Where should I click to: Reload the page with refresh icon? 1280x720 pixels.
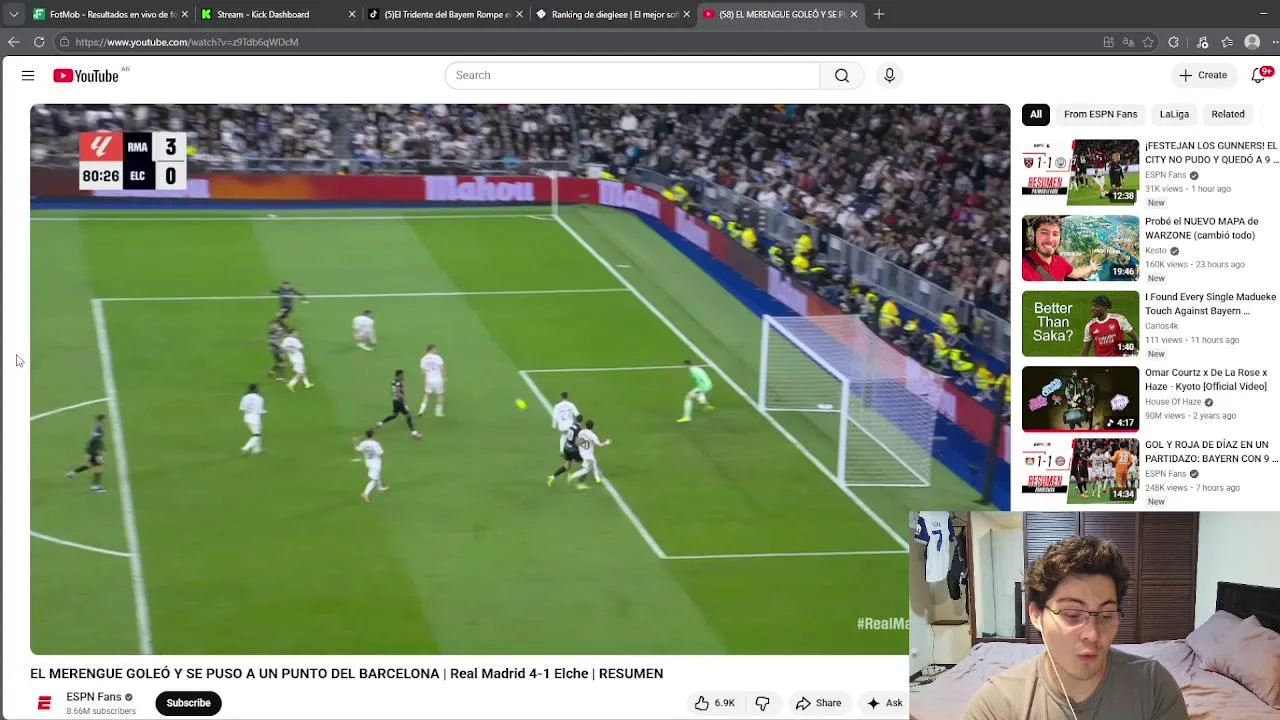tap(39, 42)
